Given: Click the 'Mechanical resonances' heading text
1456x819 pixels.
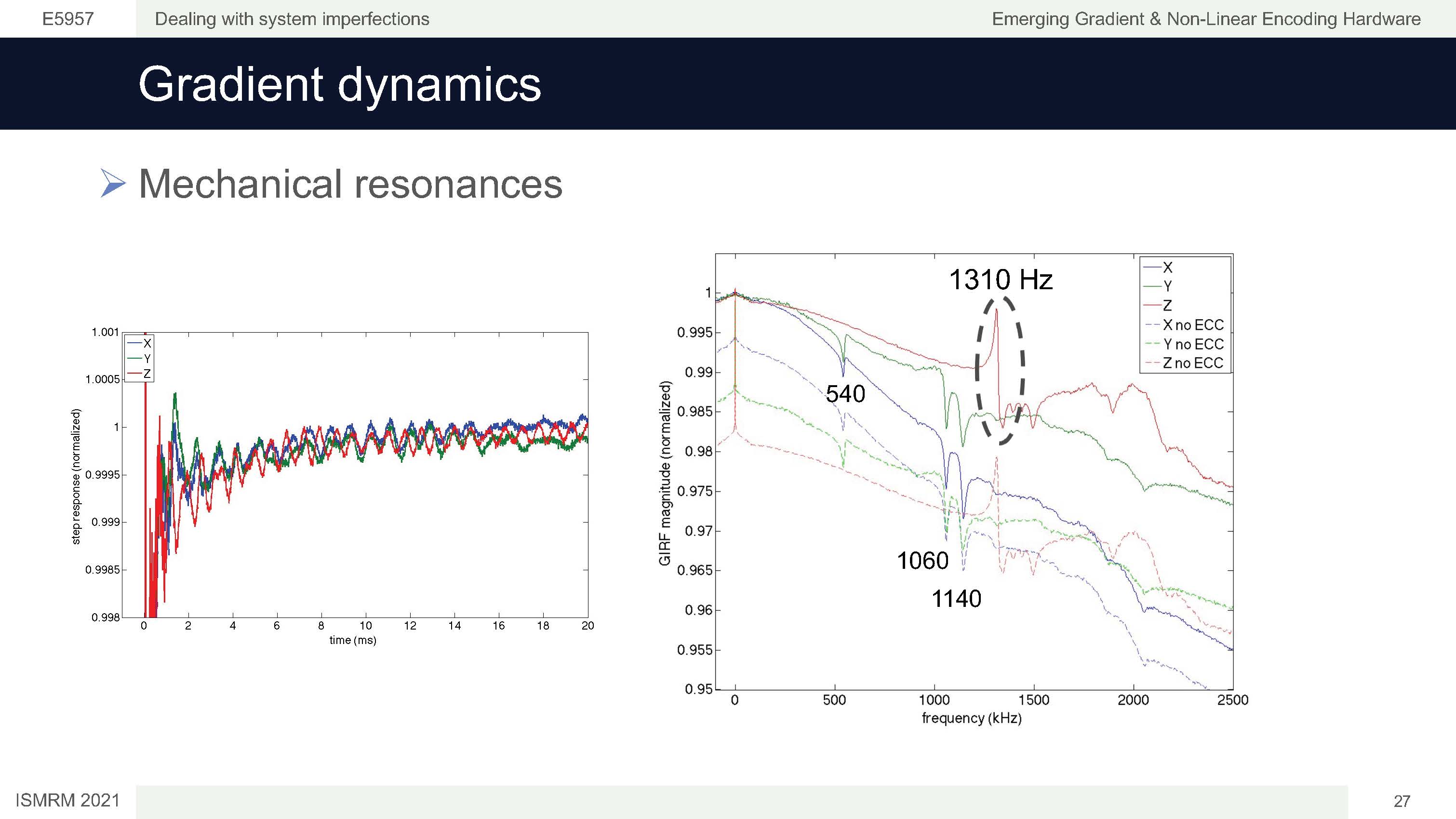Looking at the screenshot, I should 350,184.
